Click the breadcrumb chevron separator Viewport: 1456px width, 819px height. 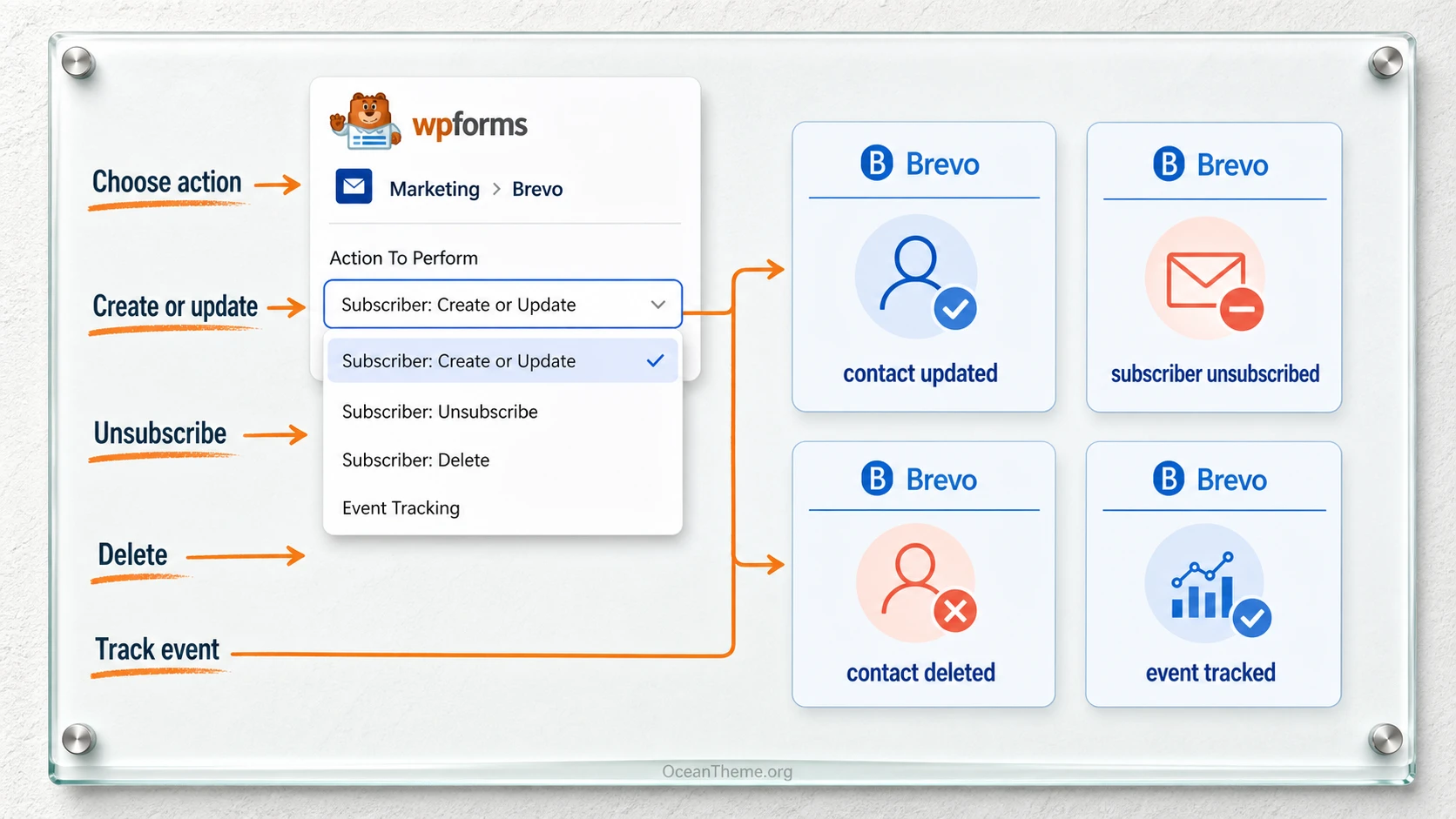(x=496, y=189)
